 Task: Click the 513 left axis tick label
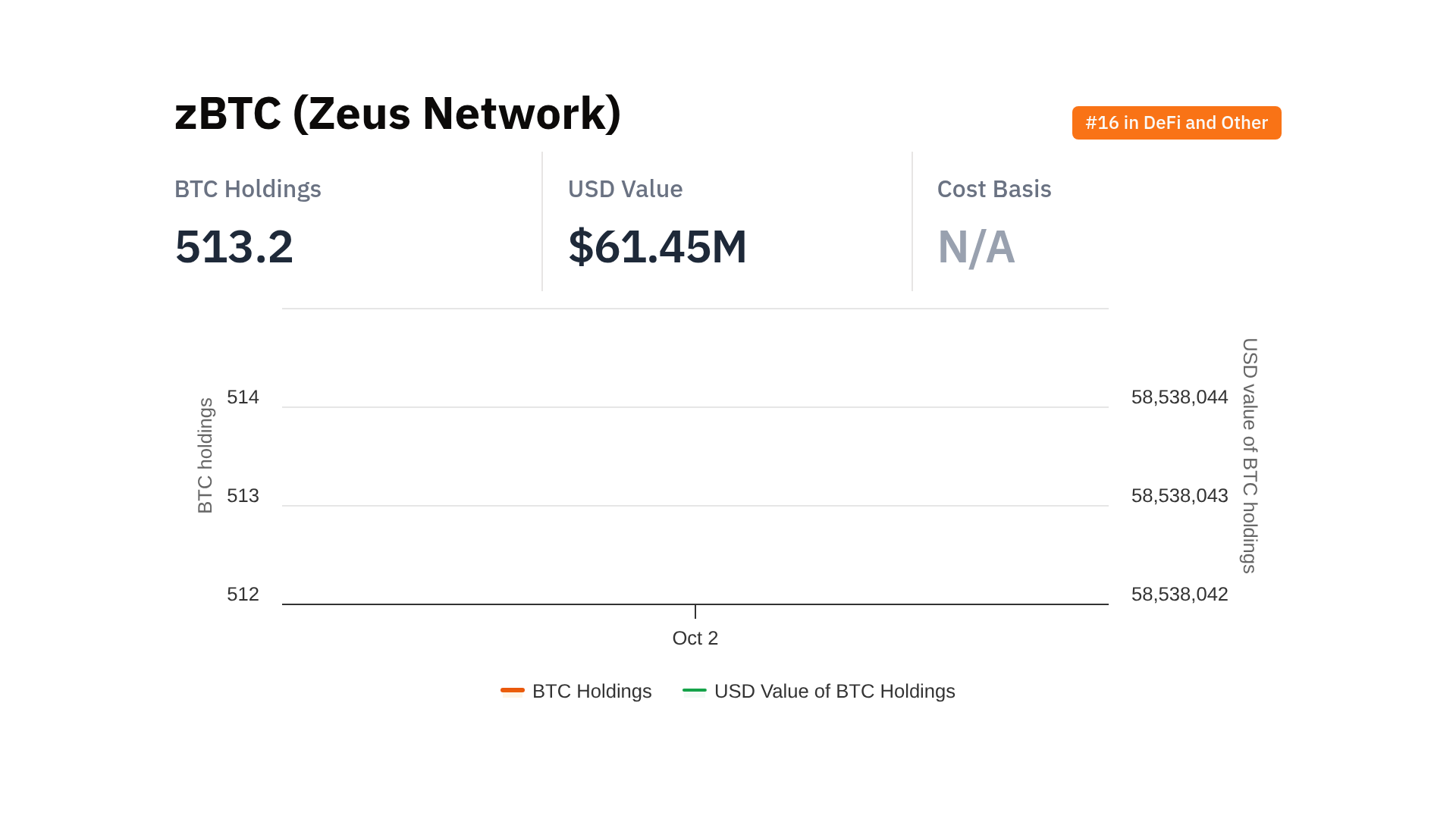click(x=243, y=496)
